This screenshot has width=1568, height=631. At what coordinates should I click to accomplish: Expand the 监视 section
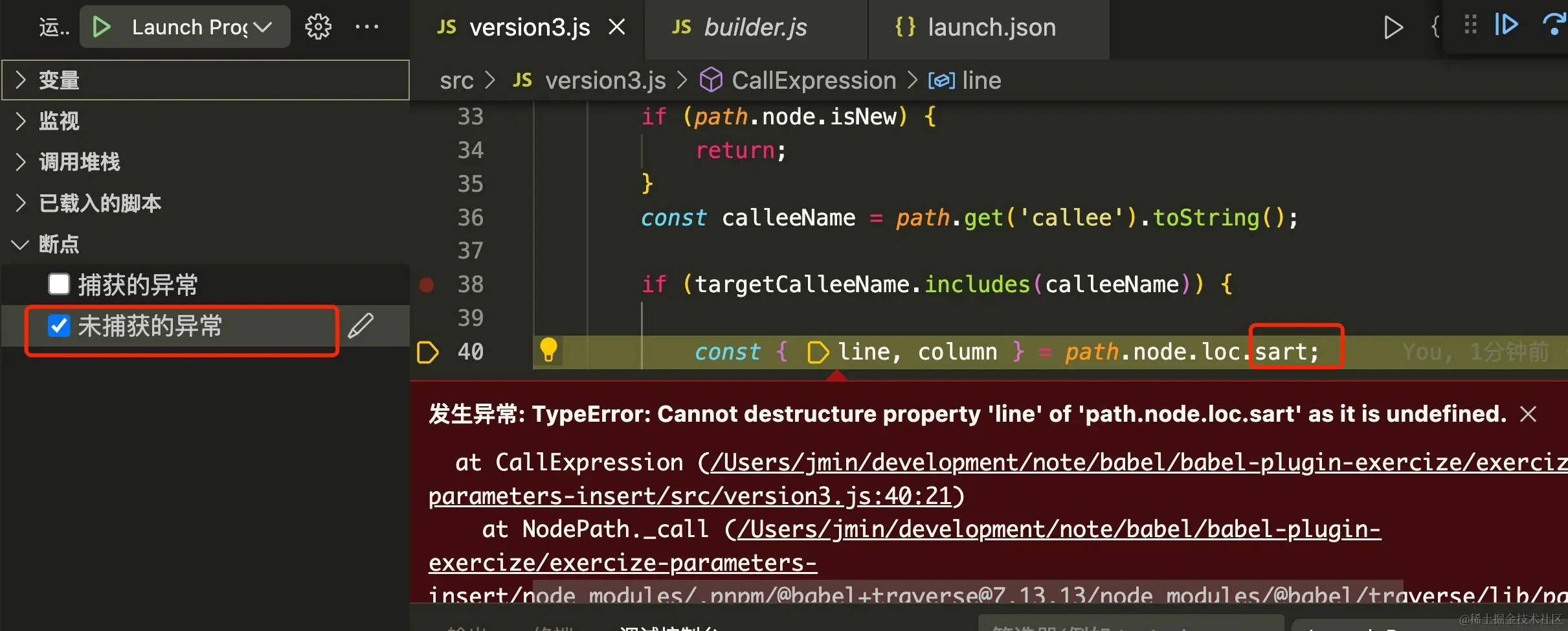pos(205,121)
